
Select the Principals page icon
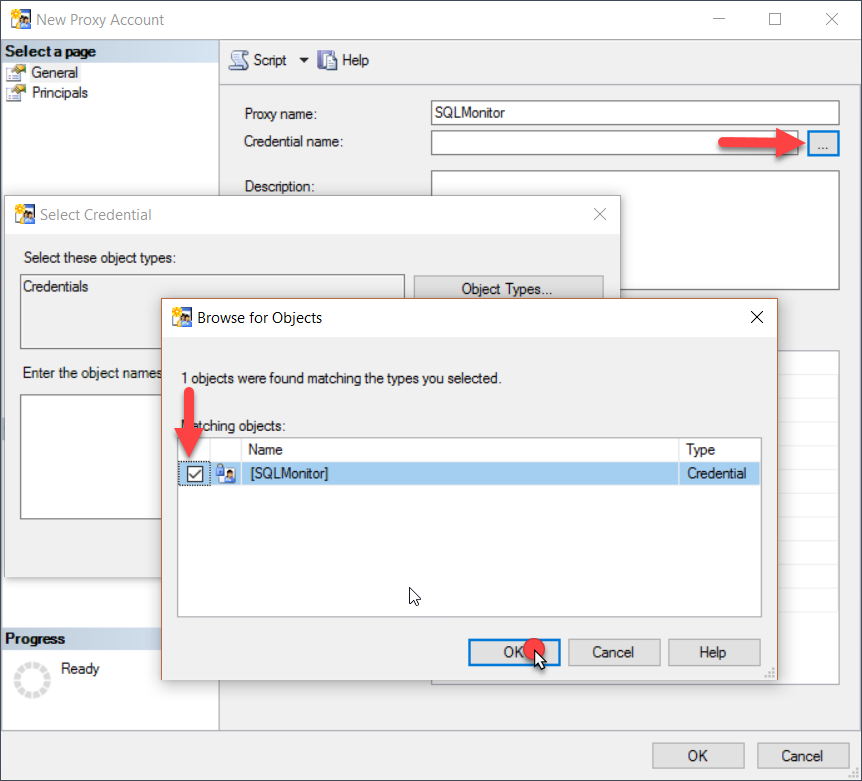tap(16, 92)
